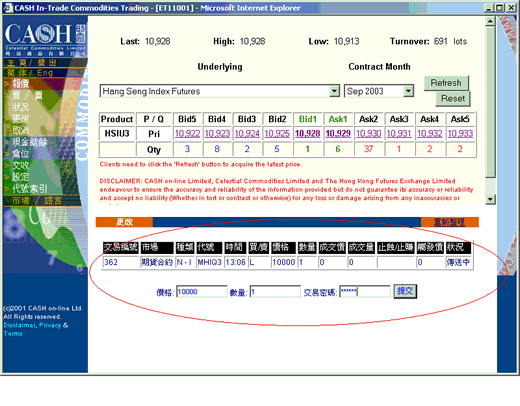Click the 傳送中 status cell

458,262
